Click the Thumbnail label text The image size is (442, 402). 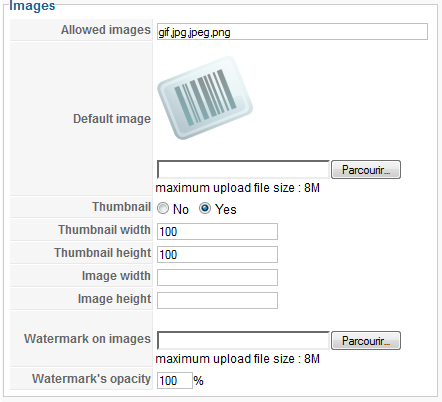[x=121, y=207]
